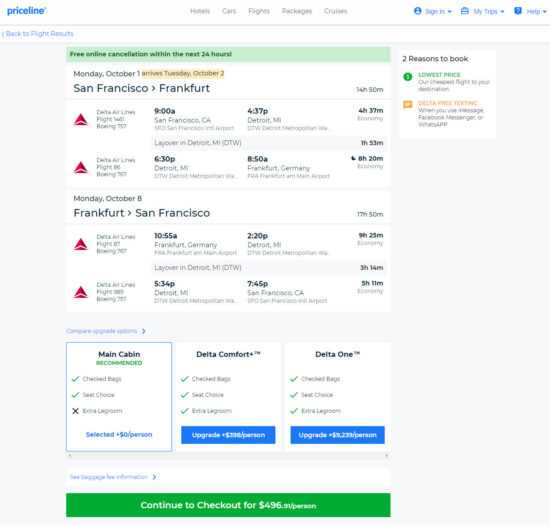Open the Cruises section
550x526 pixels.
(335, 11)
